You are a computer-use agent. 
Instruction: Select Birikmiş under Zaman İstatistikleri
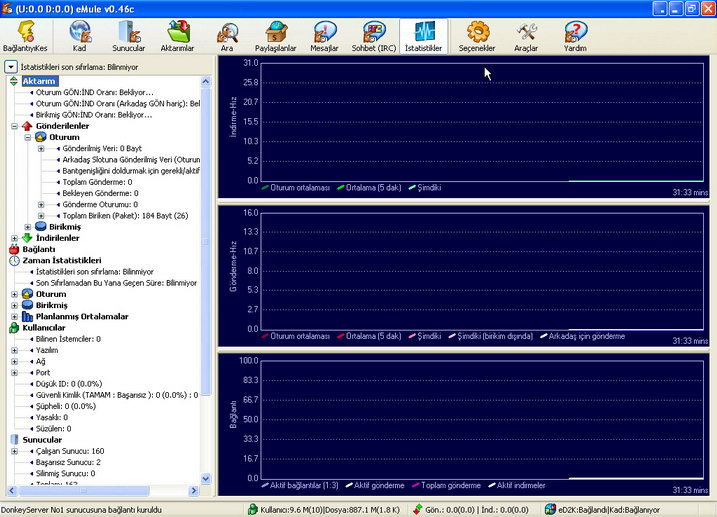(51, 305)
